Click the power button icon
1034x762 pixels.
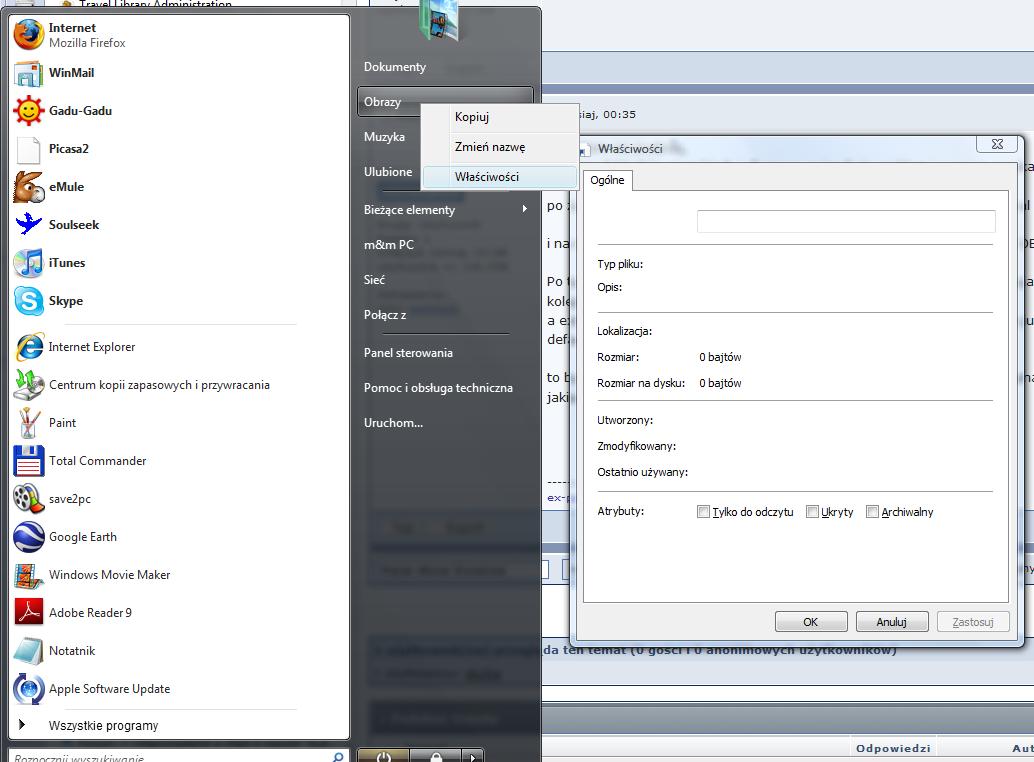click(x=383, y=757)
